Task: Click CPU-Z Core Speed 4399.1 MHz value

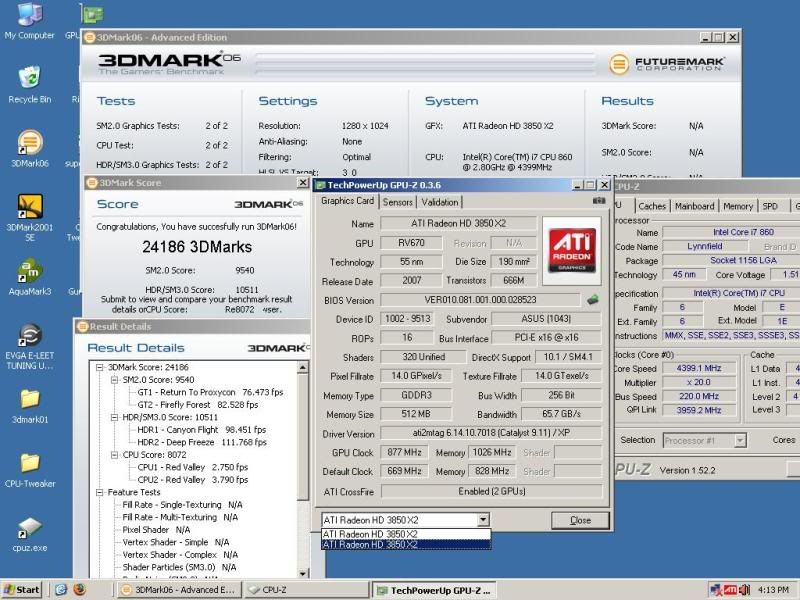Action: (x=698, y=368)
